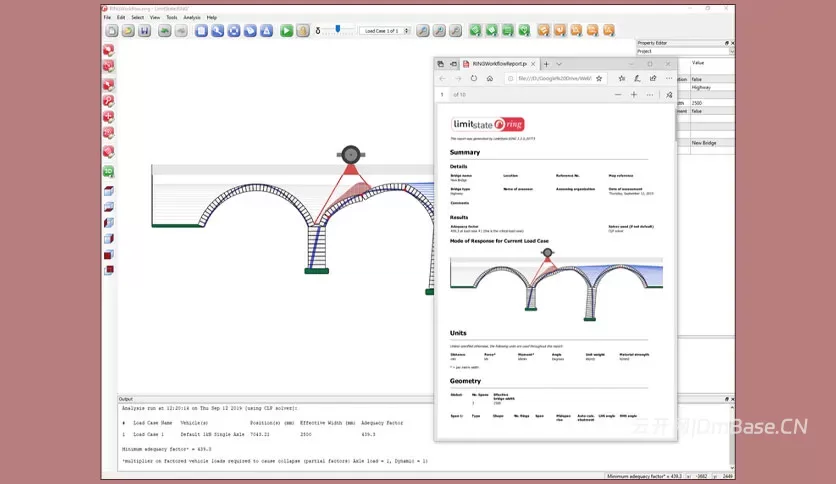Click the Undo arrow icon
This screenshot has width=836, height=484.
[x=165, y=31]
